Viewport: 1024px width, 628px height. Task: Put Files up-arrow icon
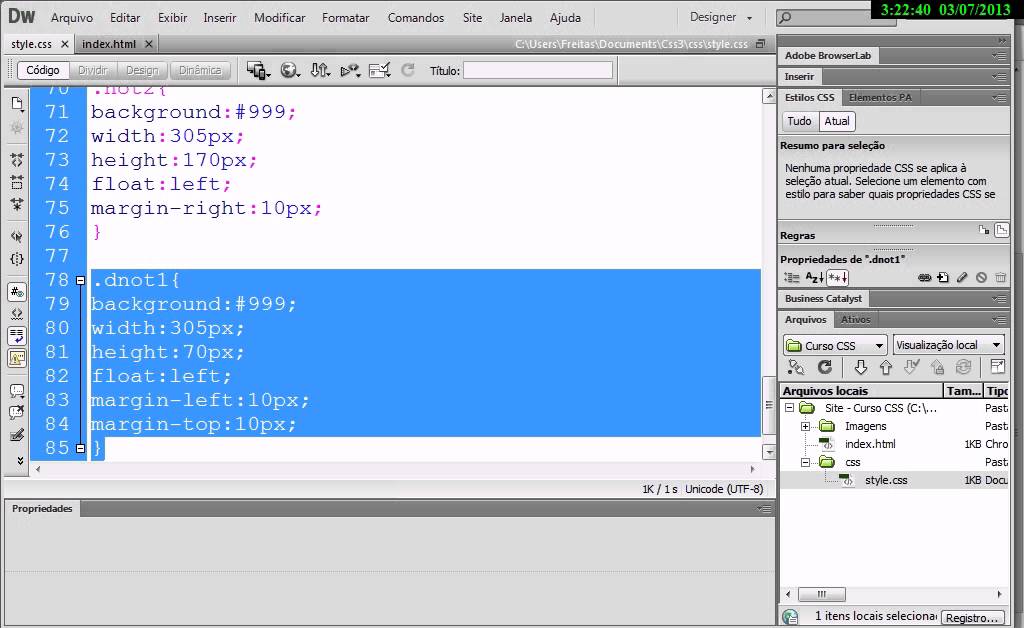(886, 368)
